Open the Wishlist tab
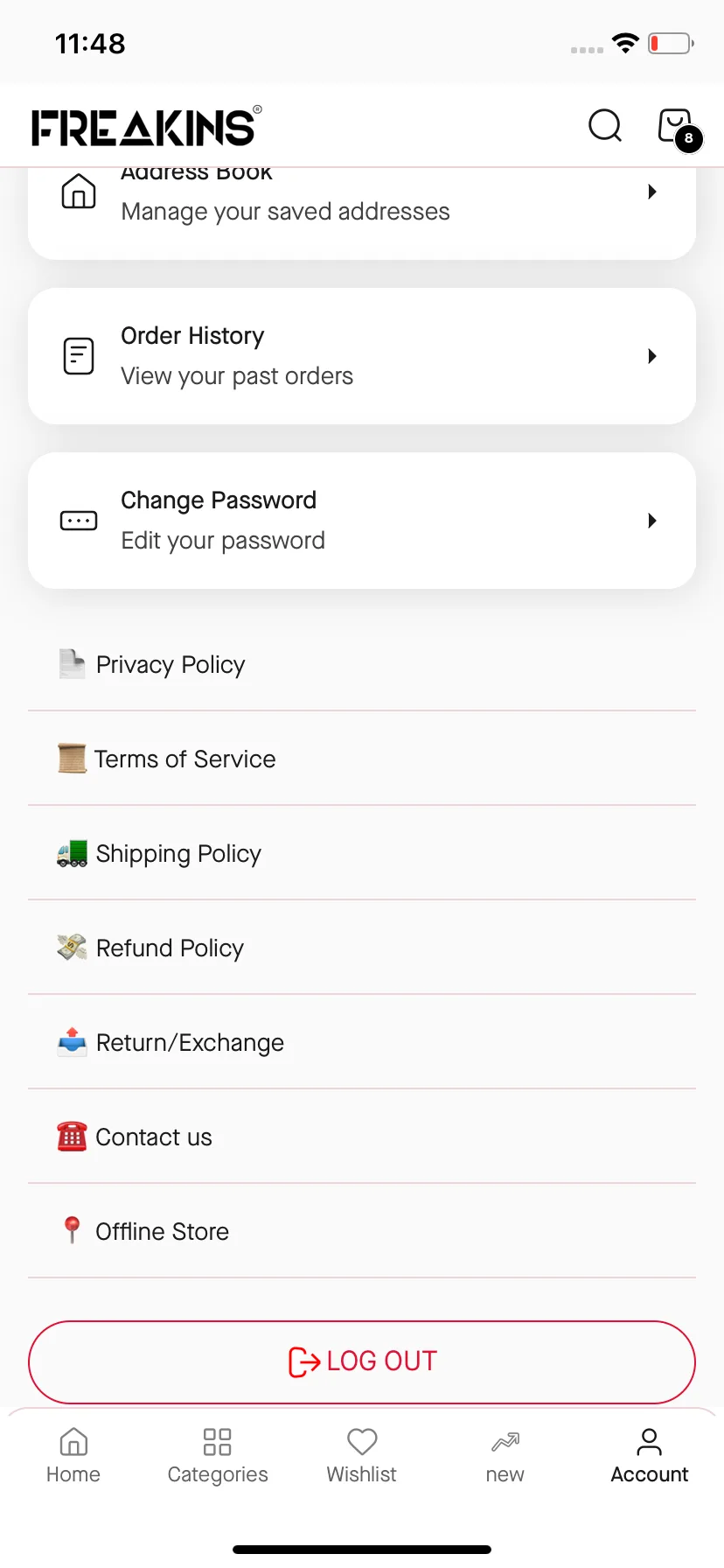 coord(362,1456)
